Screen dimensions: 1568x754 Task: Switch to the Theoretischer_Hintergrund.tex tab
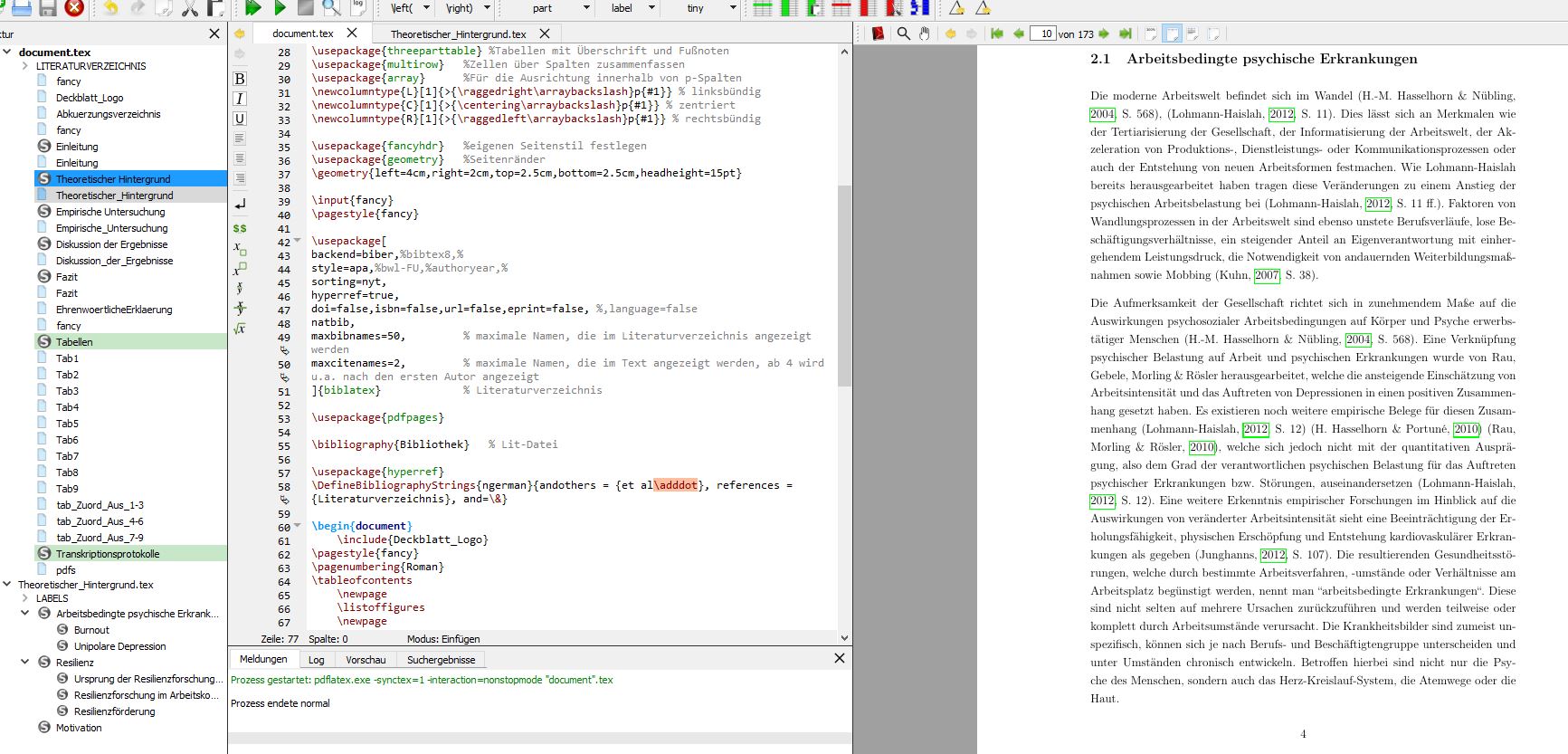(x=458, y=33)
